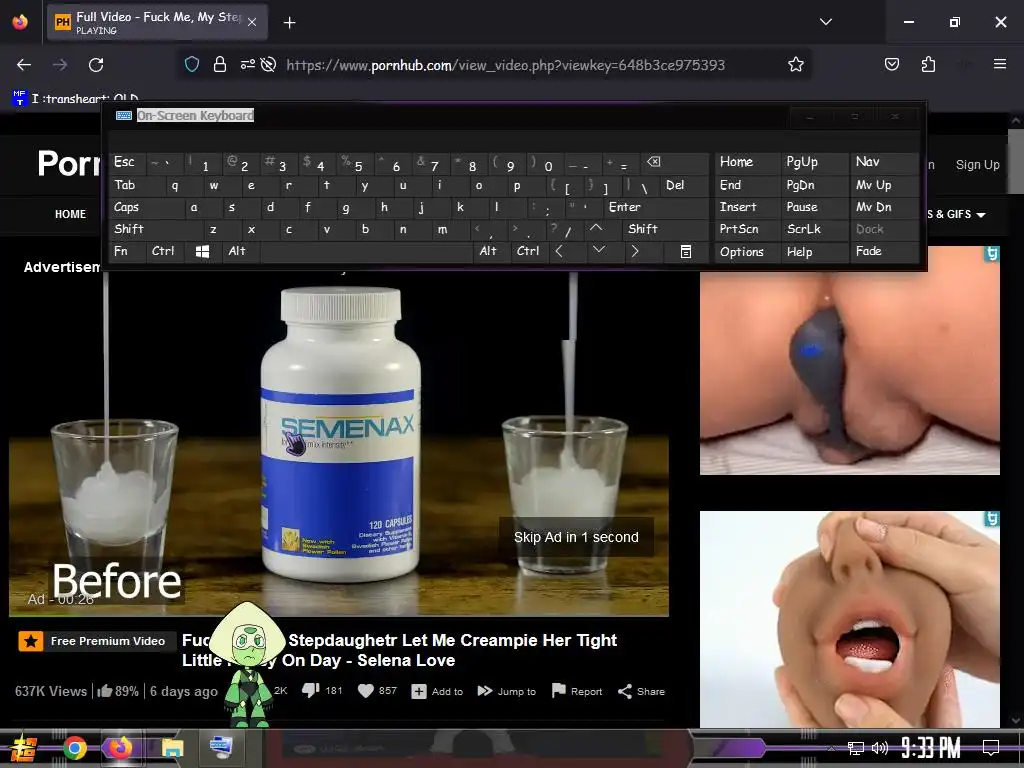Expand the GIFS menu dropdown arrow
This screenshot has height=768, width=1024.
tap(981, 215)
